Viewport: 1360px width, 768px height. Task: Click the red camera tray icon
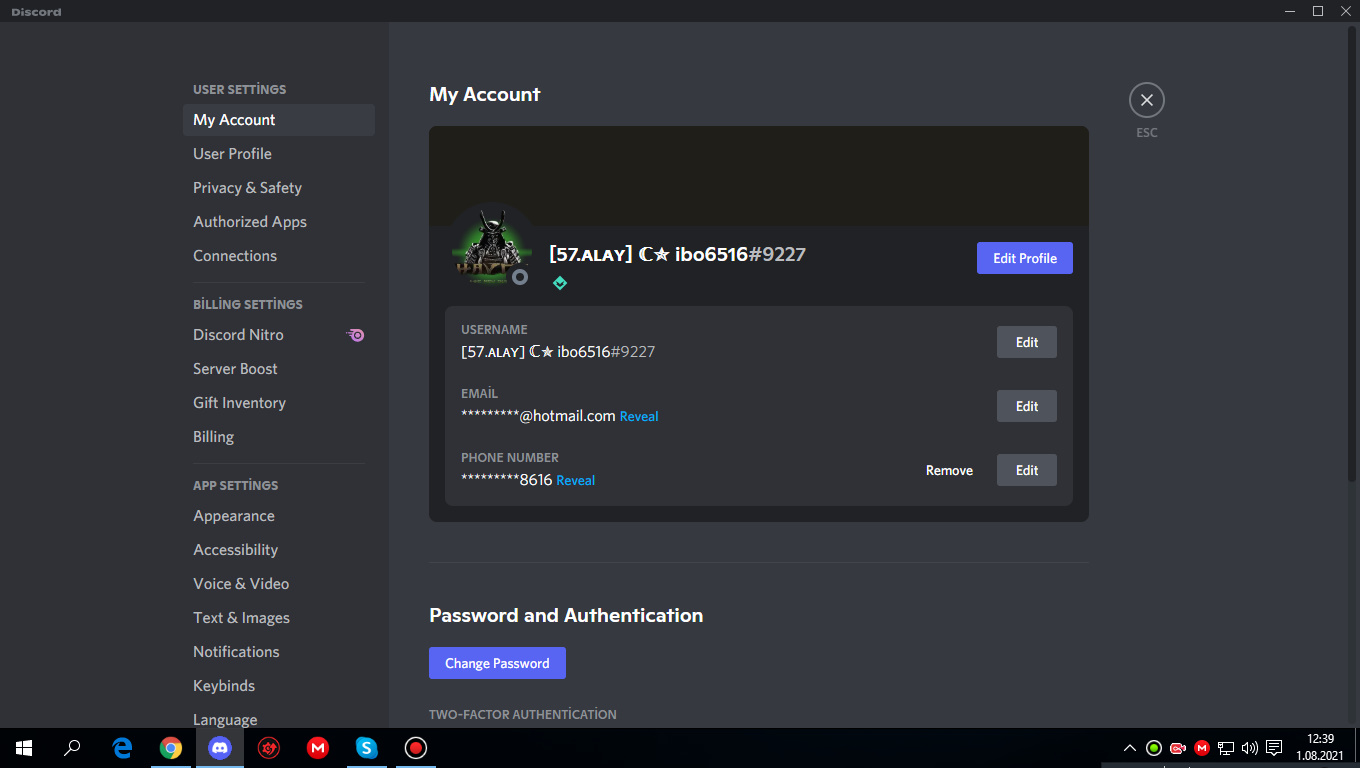pyautogui.click(x=1178, y=748)
